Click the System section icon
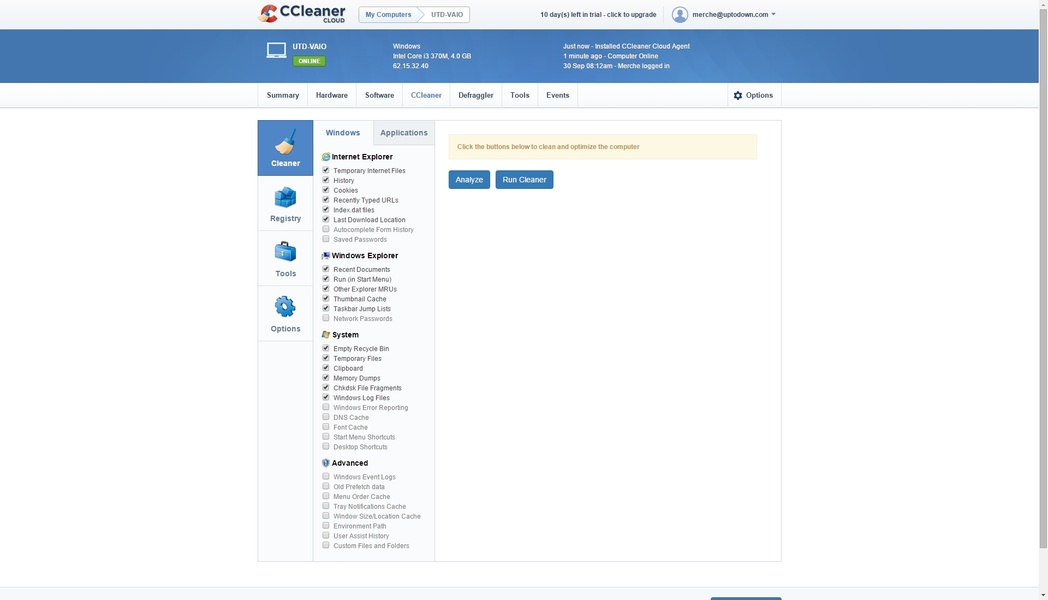Image resolution: width=1048 pixels, height=600 pixels. click(325, 335)
